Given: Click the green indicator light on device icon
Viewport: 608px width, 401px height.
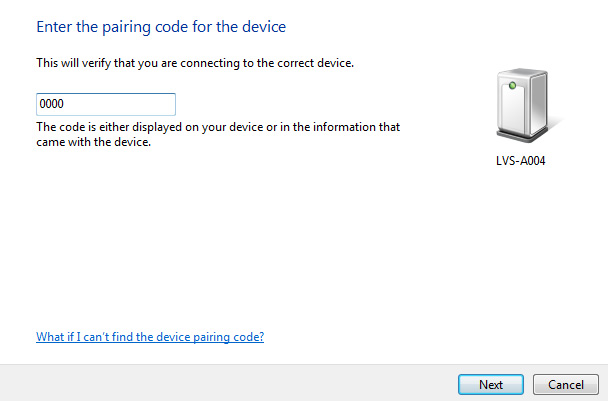Looking at the screenshot, I should click(512, 85).
